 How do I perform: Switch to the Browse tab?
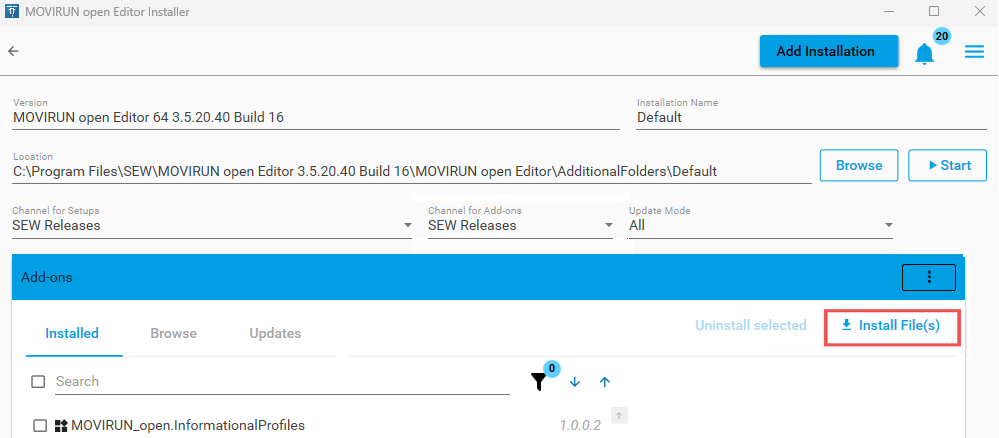coord(173,333)
